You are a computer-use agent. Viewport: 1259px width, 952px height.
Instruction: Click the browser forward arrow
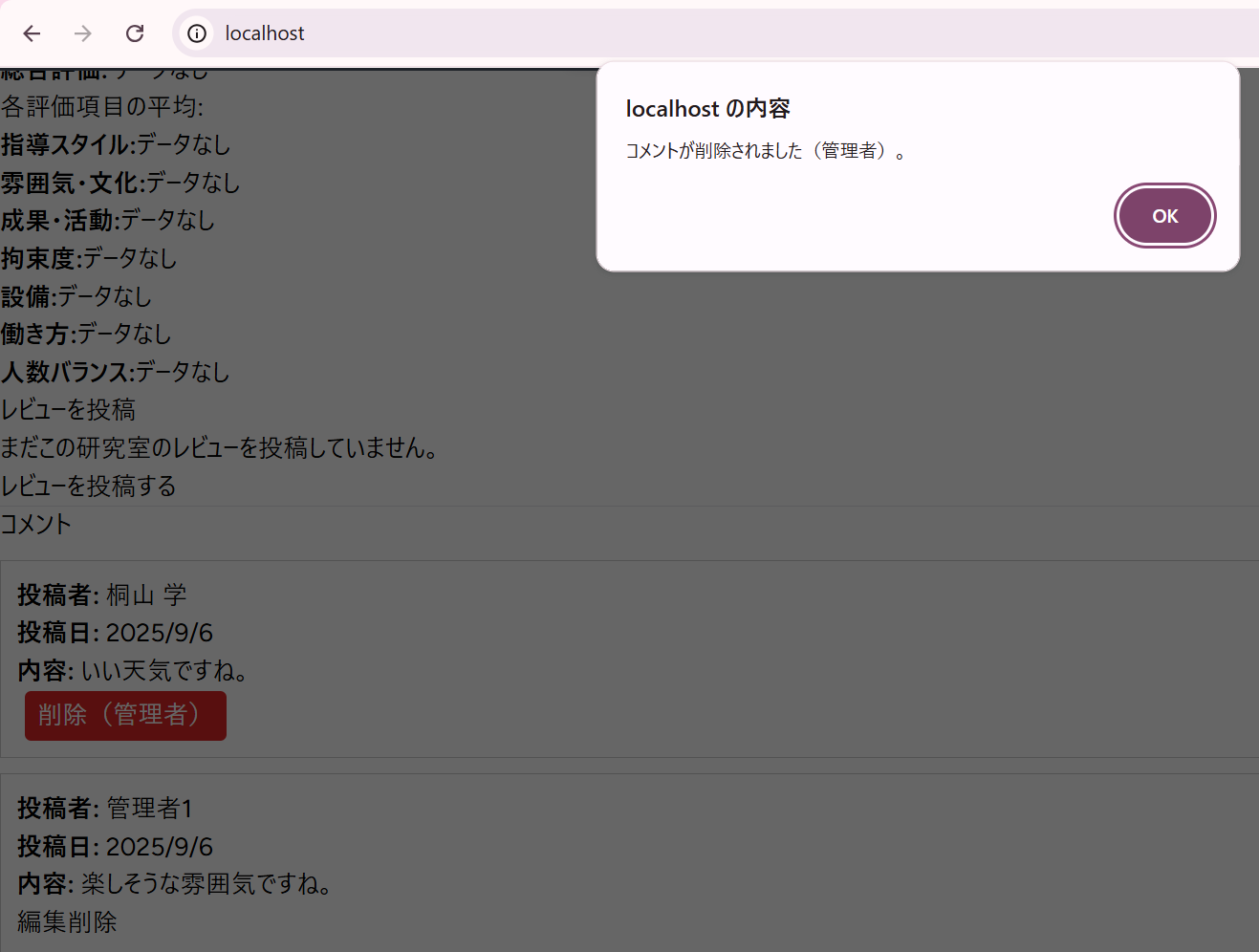click(x=83, y=33)
